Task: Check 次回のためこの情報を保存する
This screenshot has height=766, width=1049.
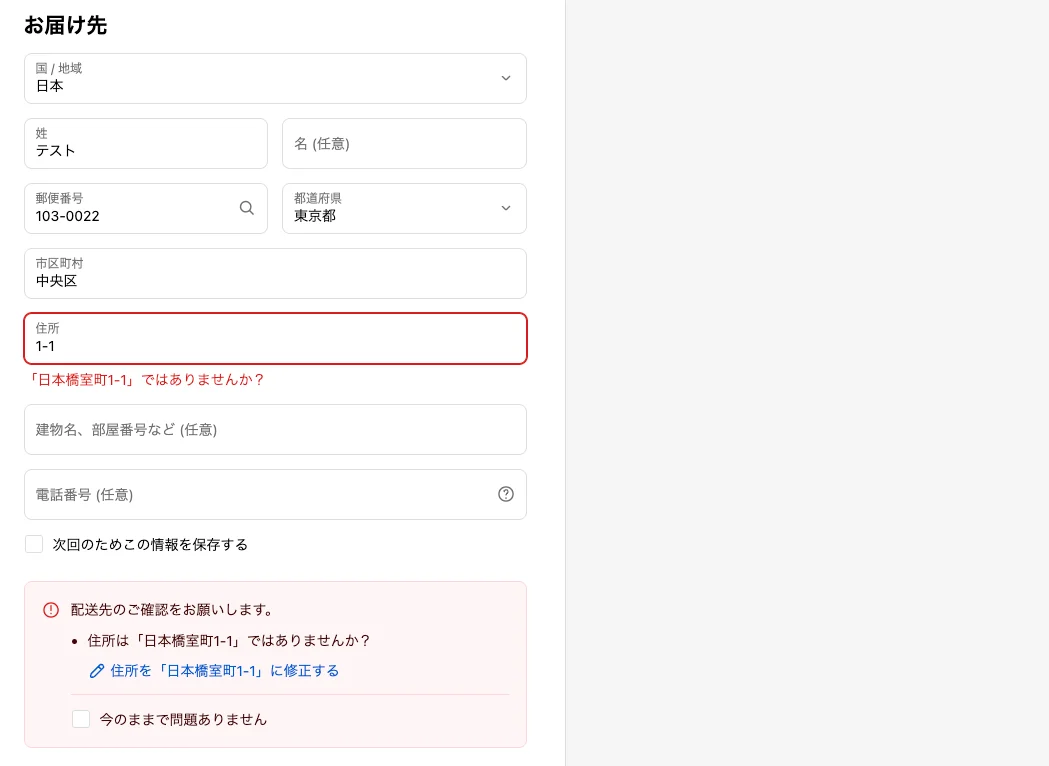Action: [34, 544]
